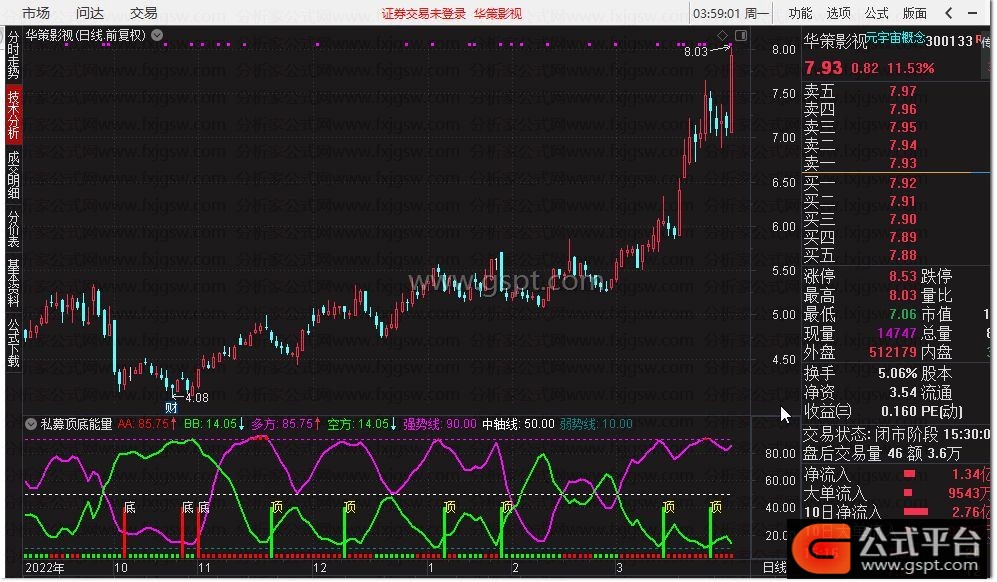Click 外盘 value 512179
This screenshot has width=997, height=582.
[893, 352]
